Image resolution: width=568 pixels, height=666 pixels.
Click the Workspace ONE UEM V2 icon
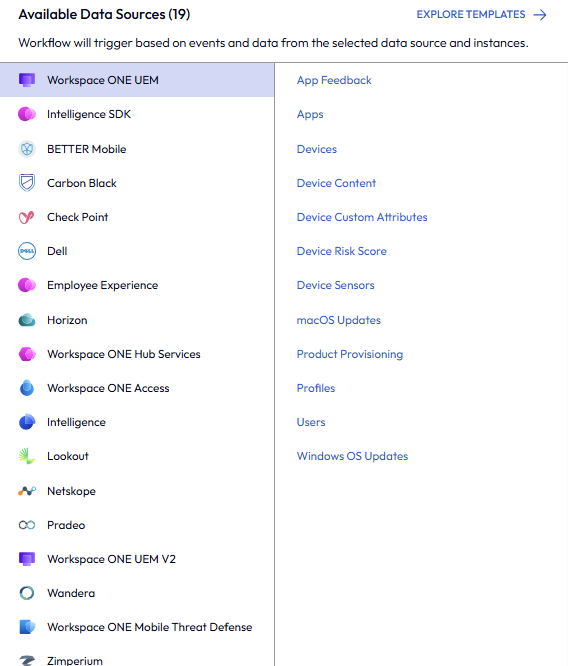coord(27,559)
